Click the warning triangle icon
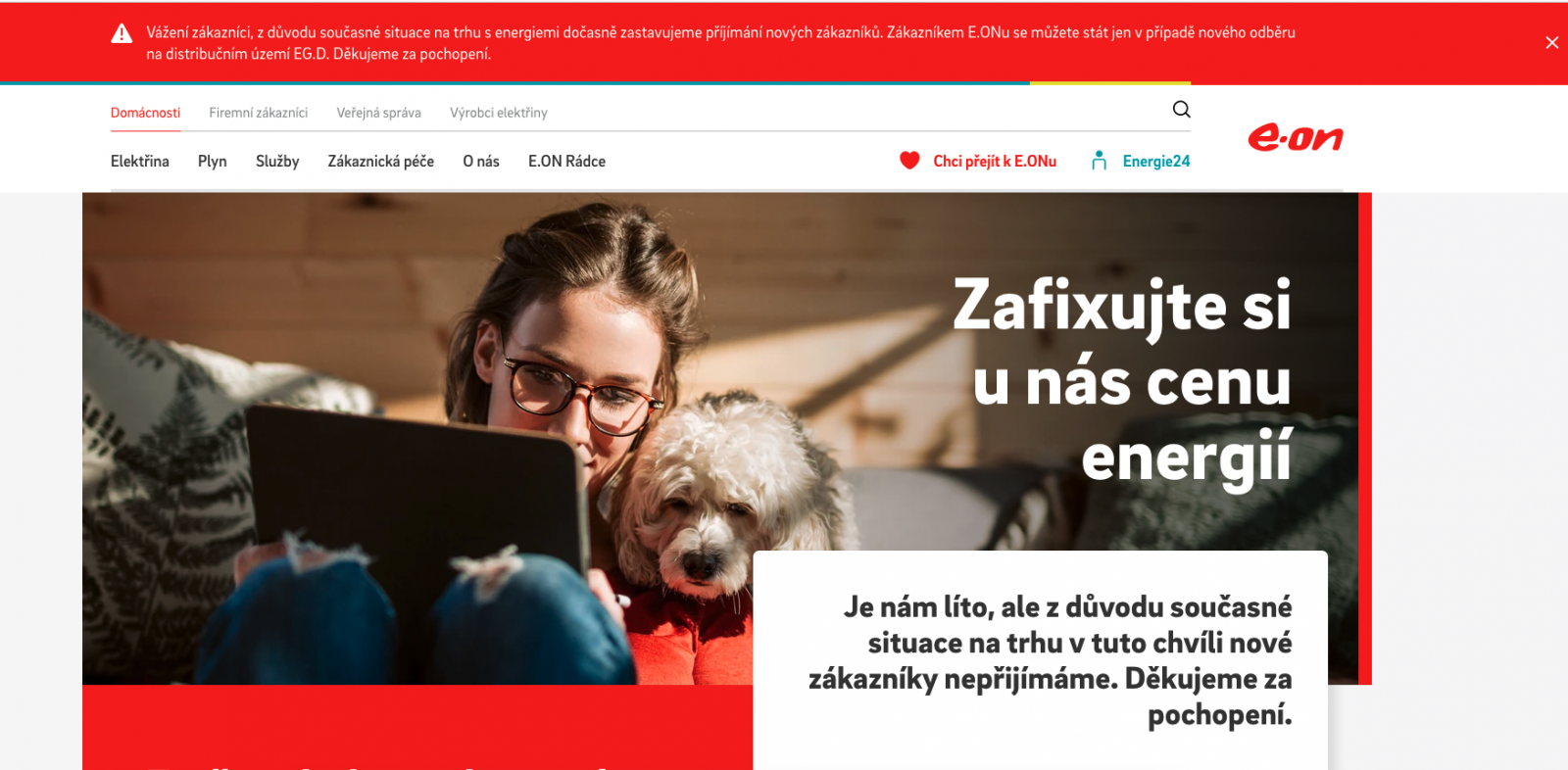 [x=122, y=34]
